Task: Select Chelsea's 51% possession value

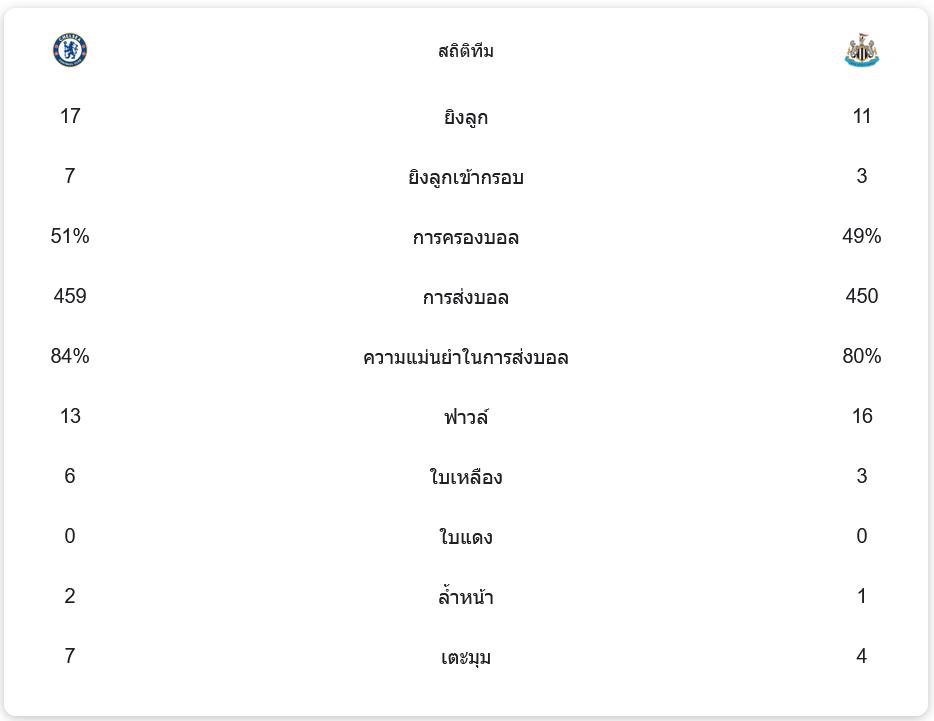Action: 70,236
